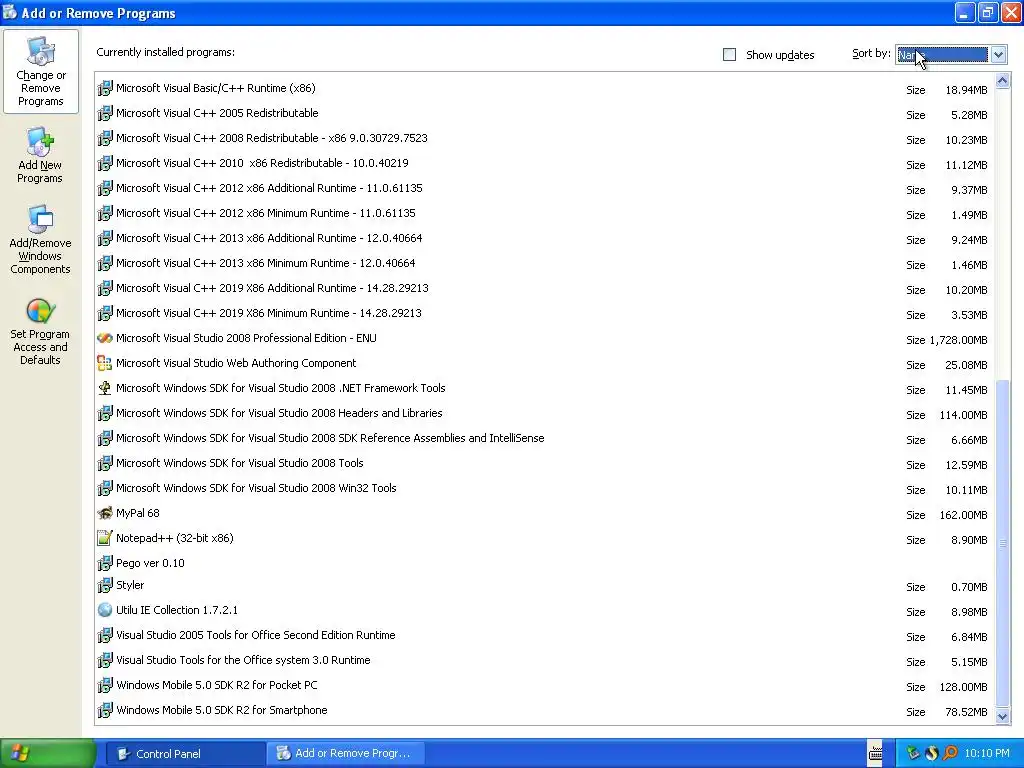Click the Visual Studio 2008 Professional Edition icon
The height and width of the screenshot is (768, 1024).
click(104, 338)
